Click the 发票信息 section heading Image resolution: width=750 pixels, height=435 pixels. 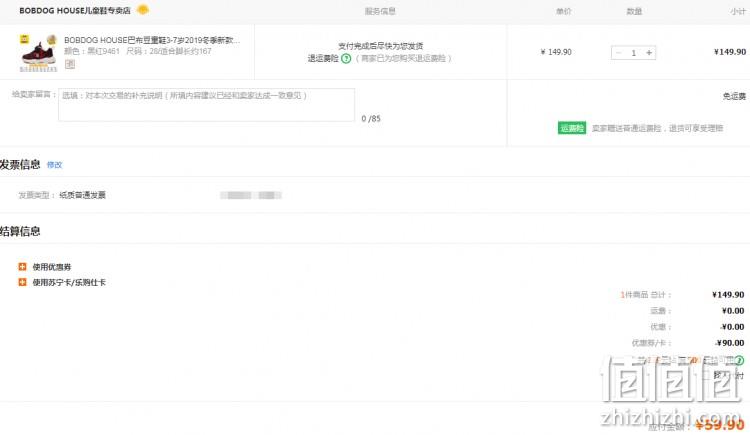click(x=20, y=164)
